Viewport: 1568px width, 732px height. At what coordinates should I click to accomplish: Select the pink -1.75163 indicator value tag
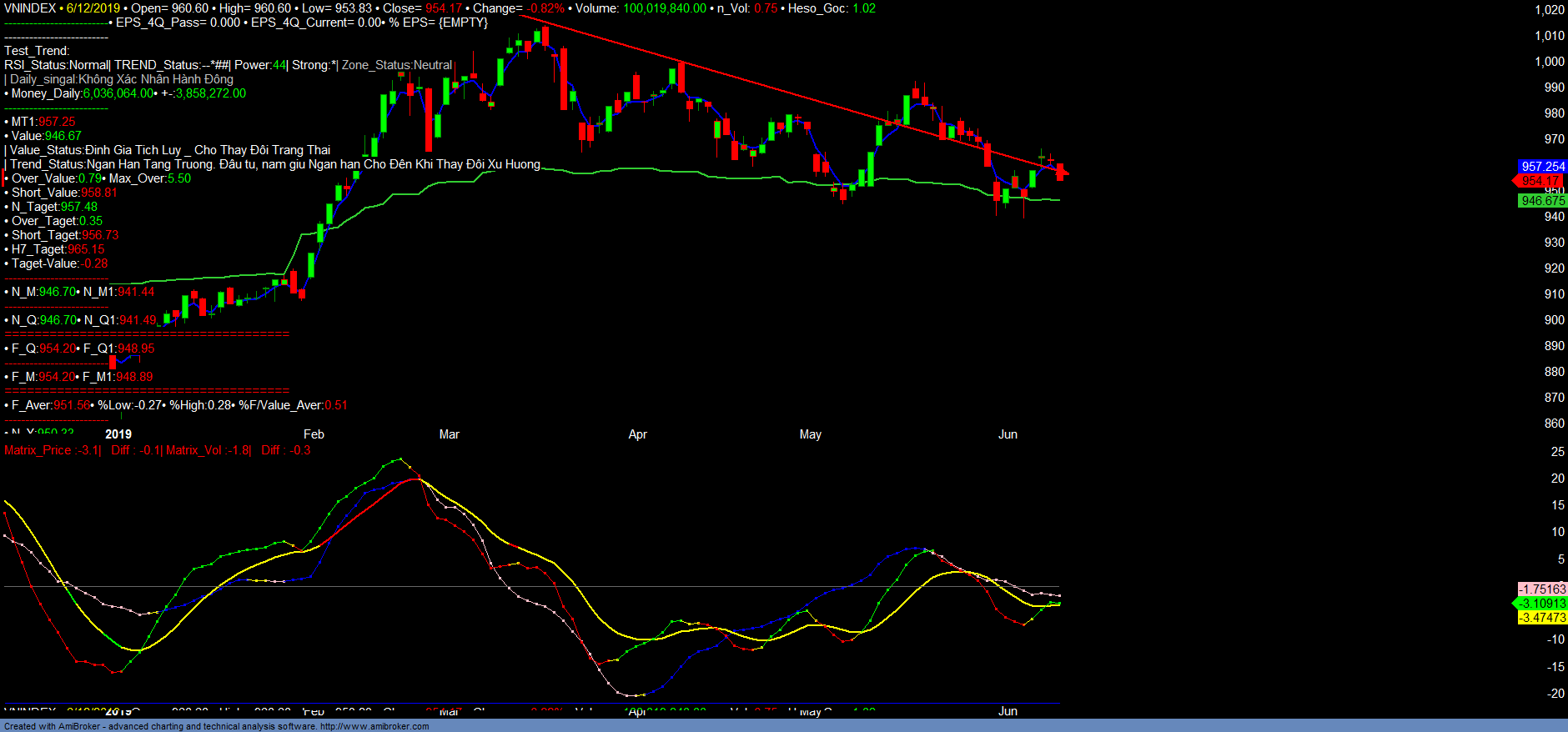[x=1542, y=589]
